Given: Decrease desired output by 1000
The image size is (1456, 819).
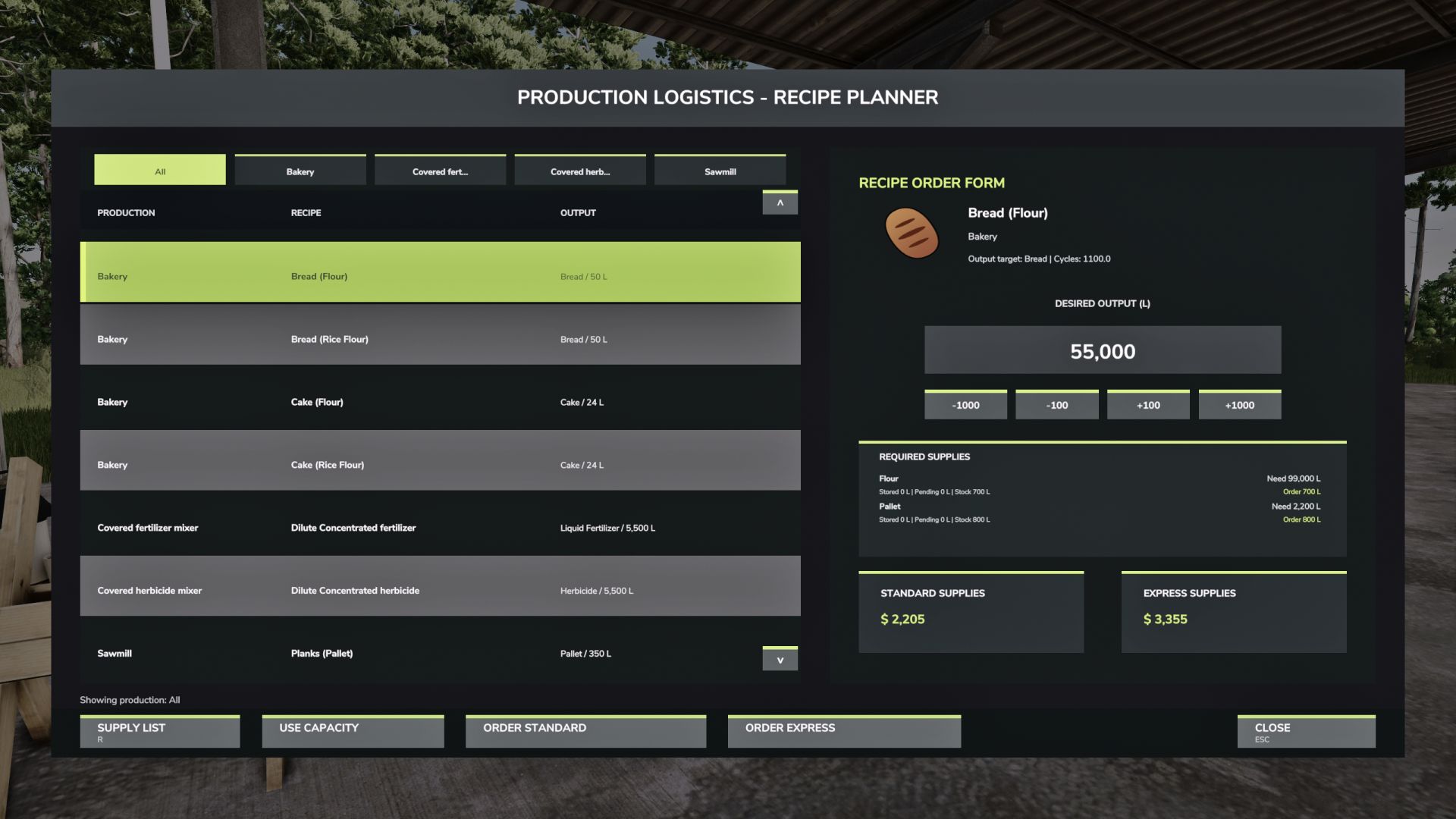Looking at the screenshot, I should point(965,404).
